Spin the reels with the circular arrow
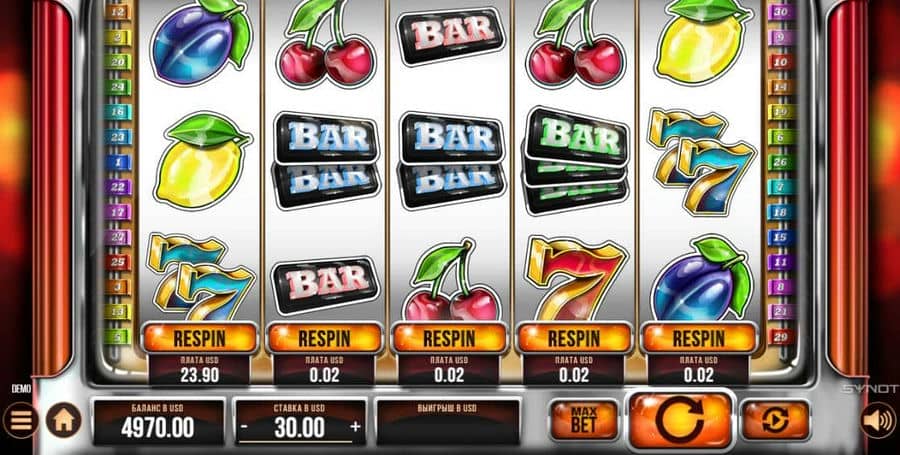900x455 pixels. (680, 422)
